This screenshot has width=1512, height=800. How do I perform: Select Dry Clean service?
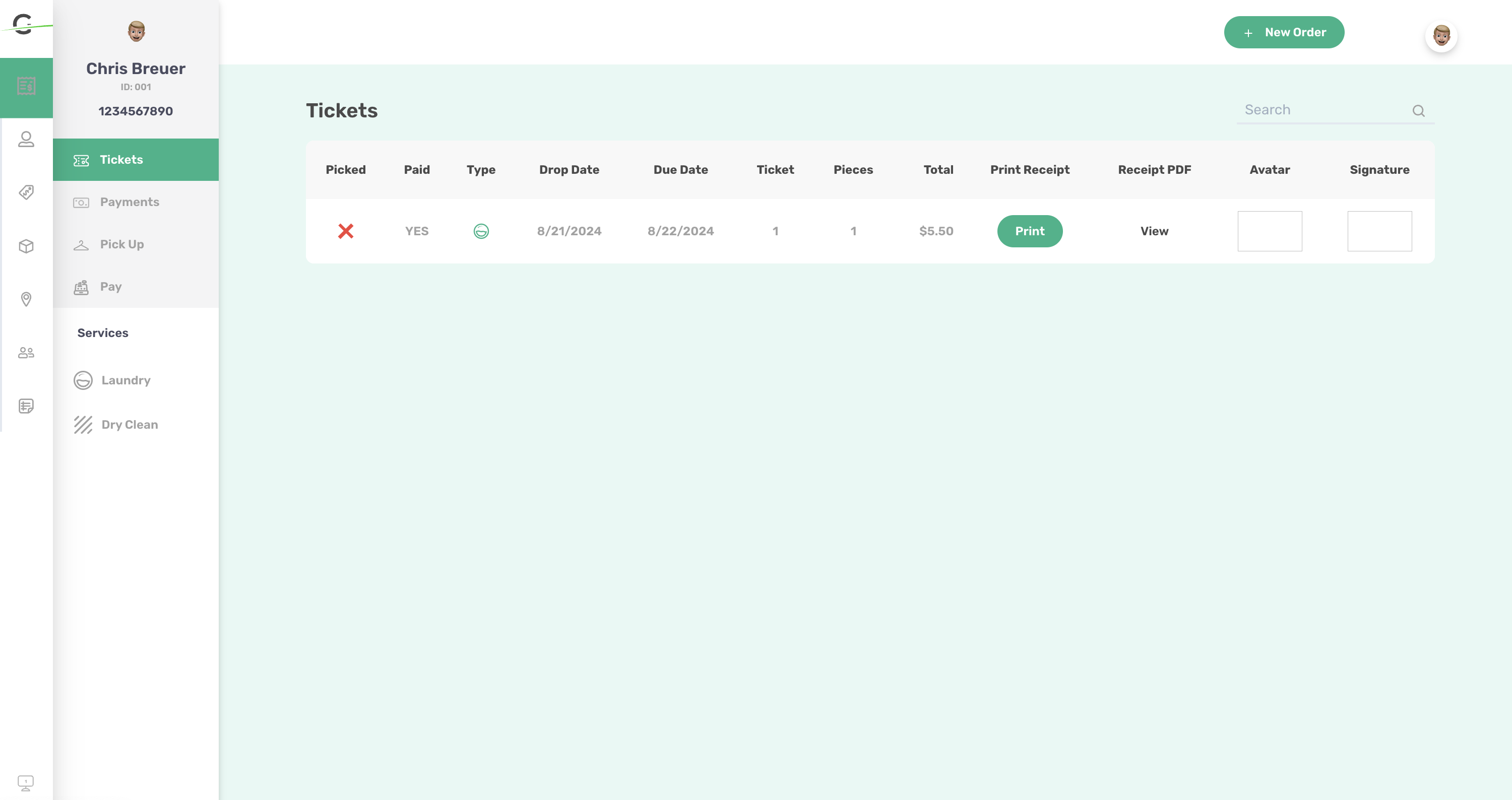coord(129,425)
